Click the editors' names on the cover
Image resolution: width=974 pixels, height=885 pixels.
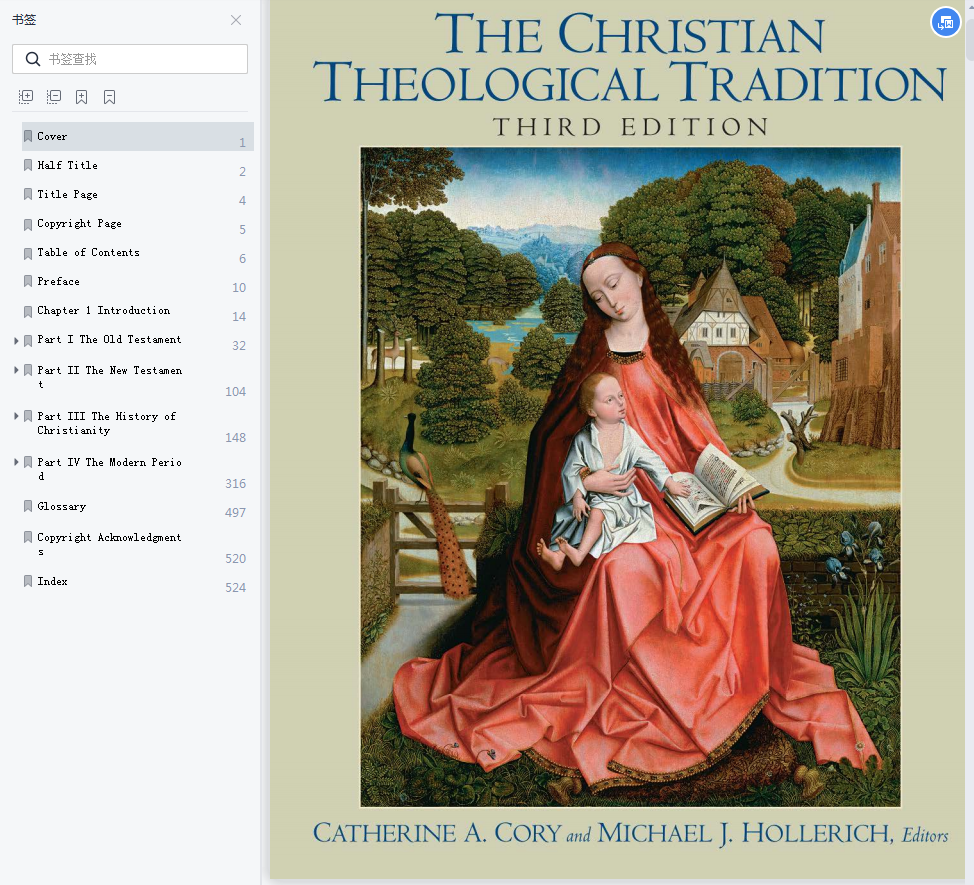[x=630, y=833]
